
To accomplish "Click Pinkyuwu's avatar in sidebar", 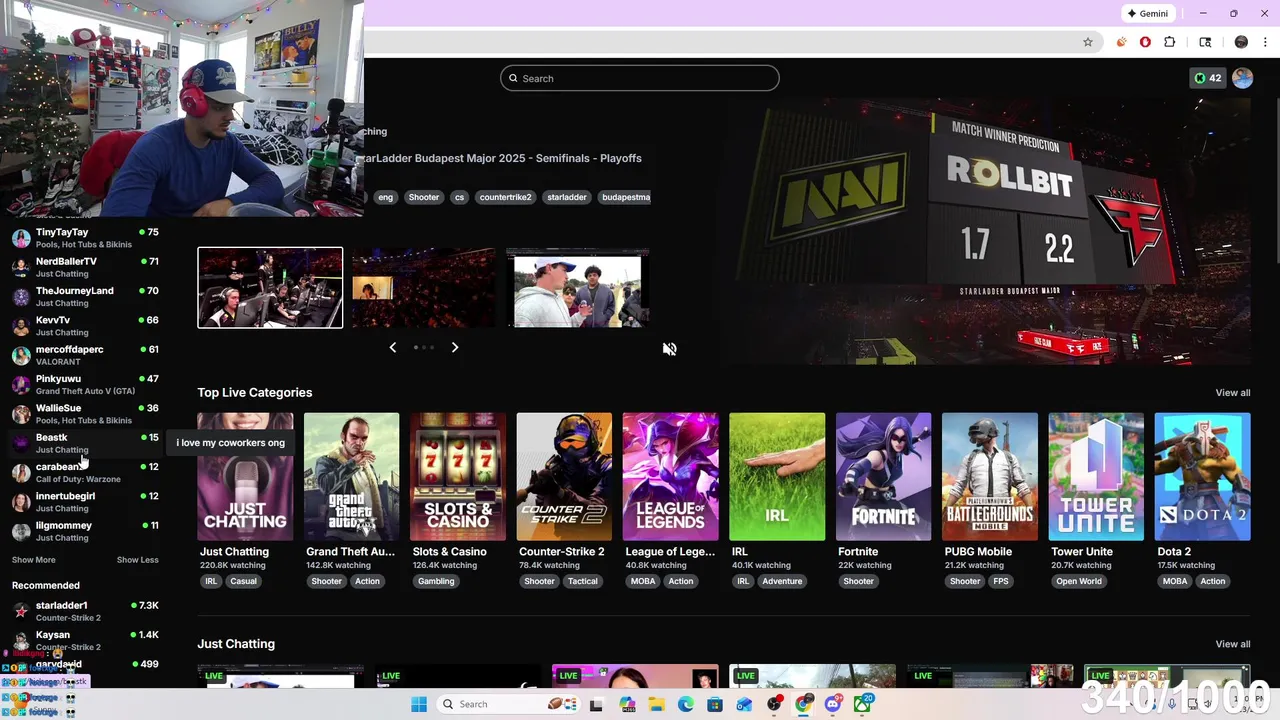I will (21, 384).
